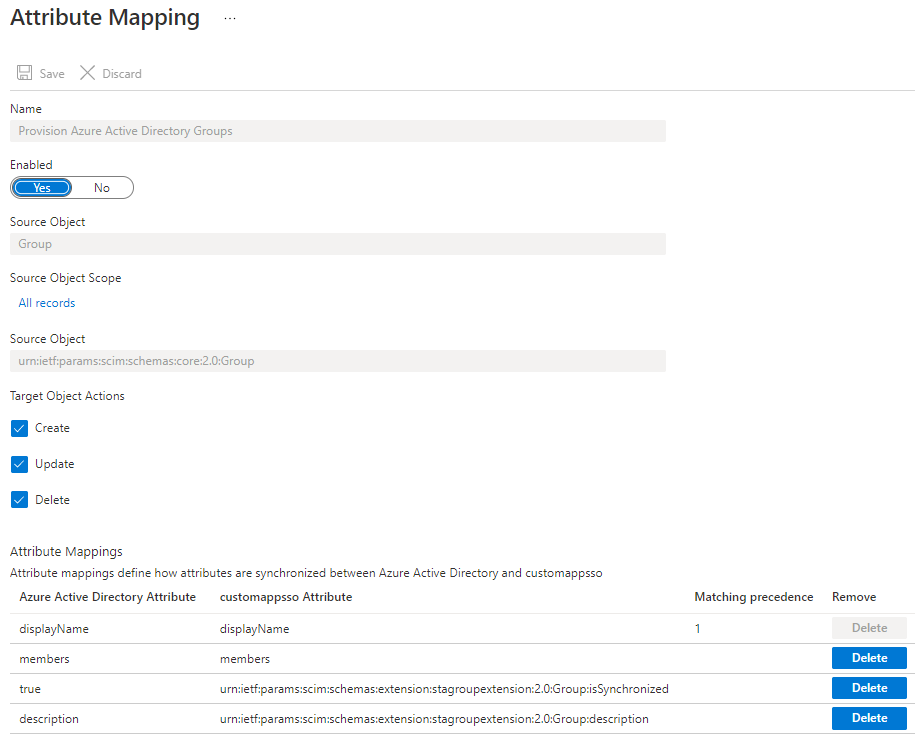Screen dimensions: 915x734
Task: Open the members customappsso attribute mapping
Action: pos(245,659)
